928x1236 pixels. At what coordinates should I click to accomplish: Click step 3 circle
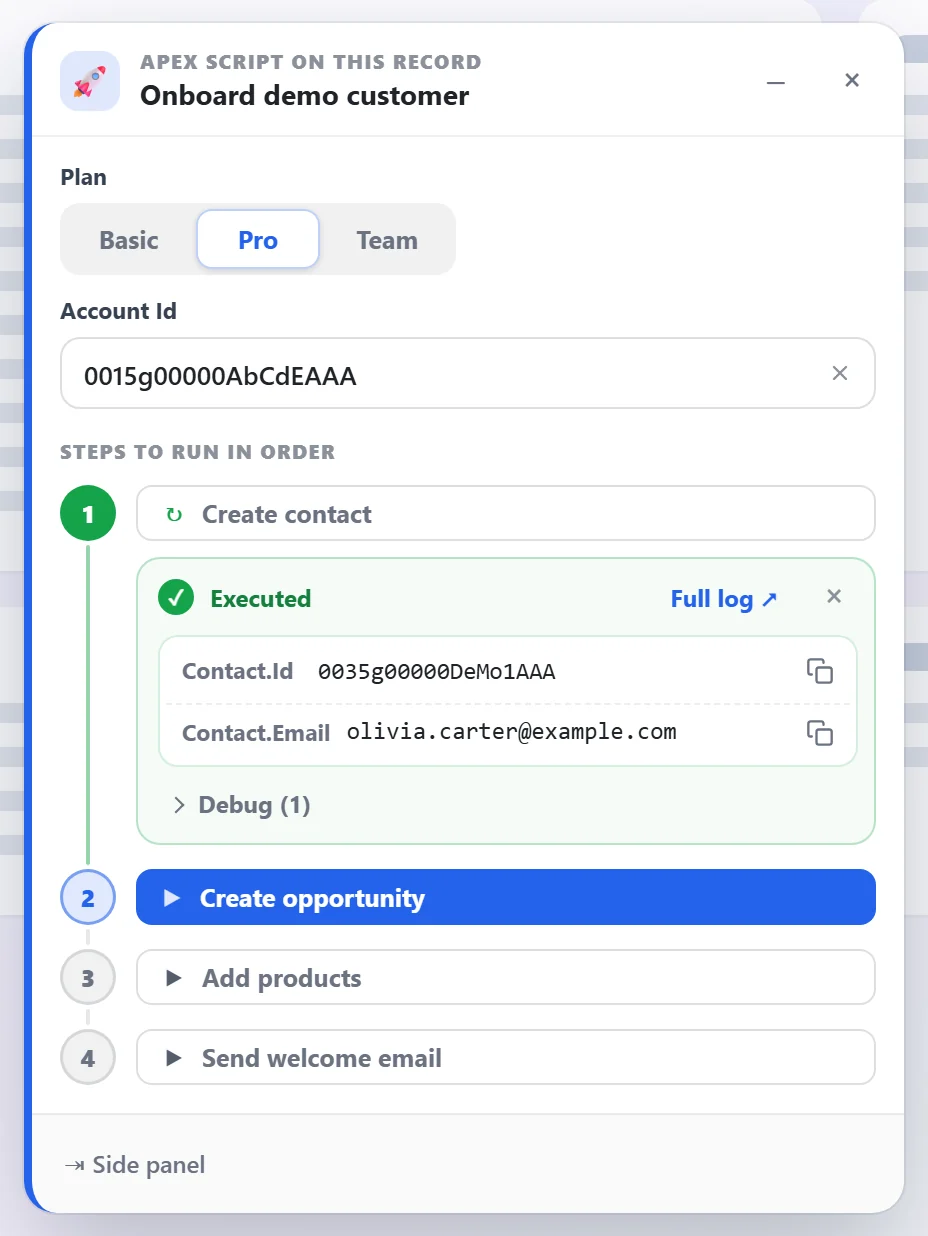click(x=88, y=978)
